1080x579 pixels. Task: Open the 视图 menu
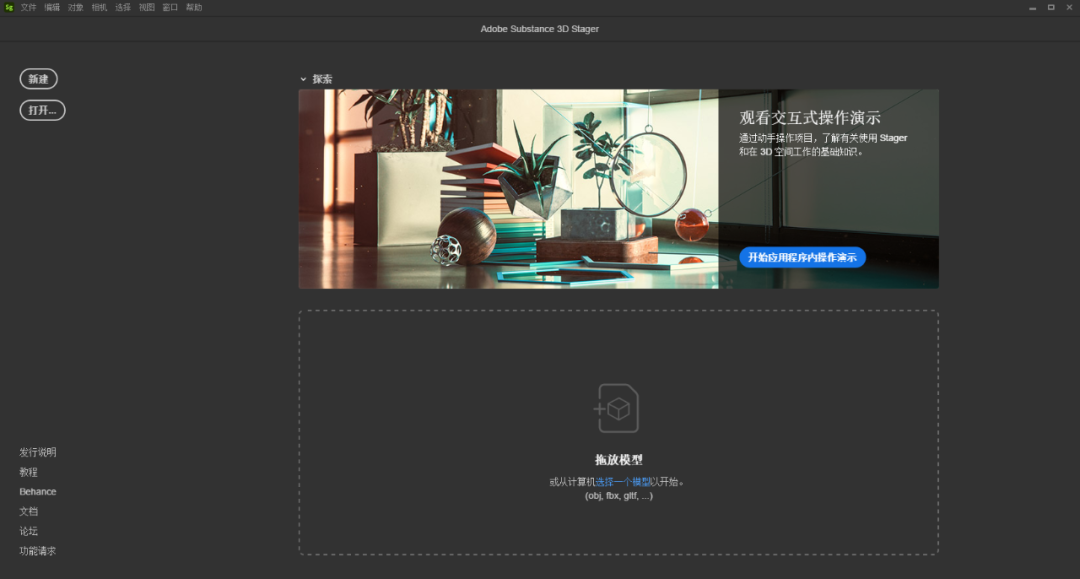point(147,7)
